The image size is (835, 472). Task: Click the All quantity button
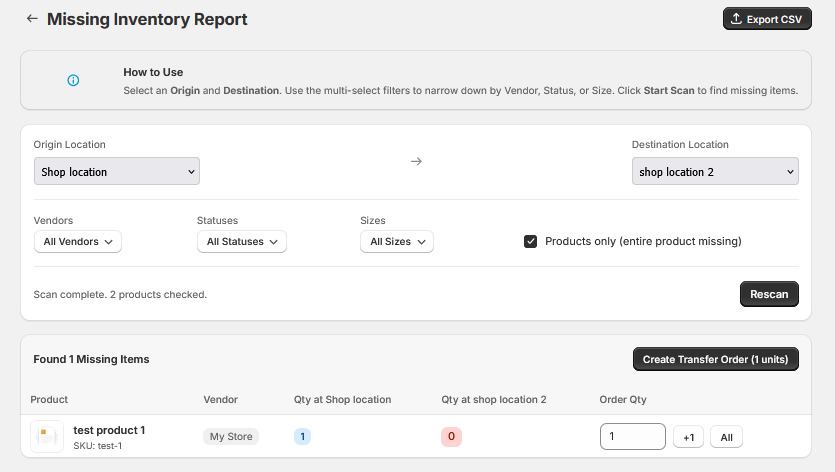coord(726,437)
